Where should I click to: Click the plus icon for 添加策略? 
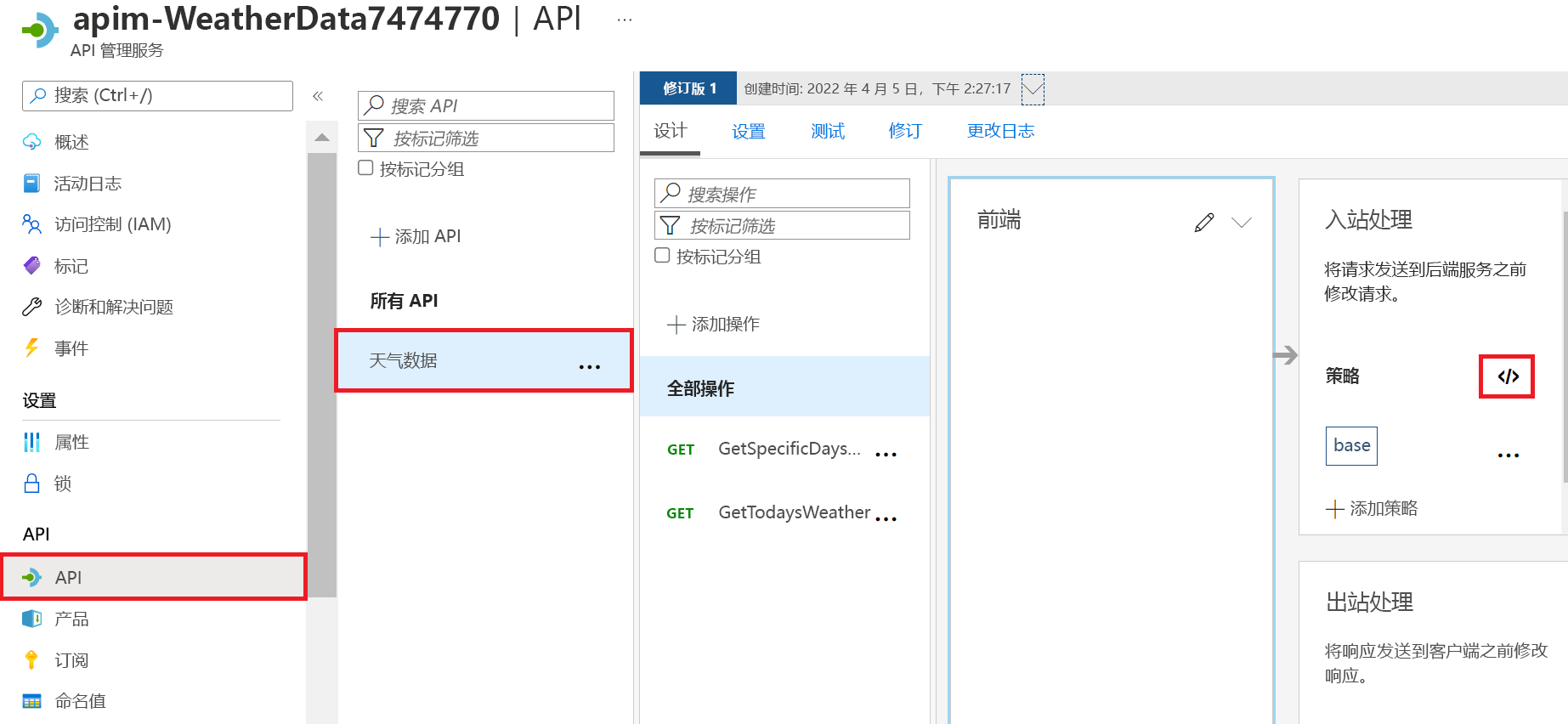point(1335,509)
